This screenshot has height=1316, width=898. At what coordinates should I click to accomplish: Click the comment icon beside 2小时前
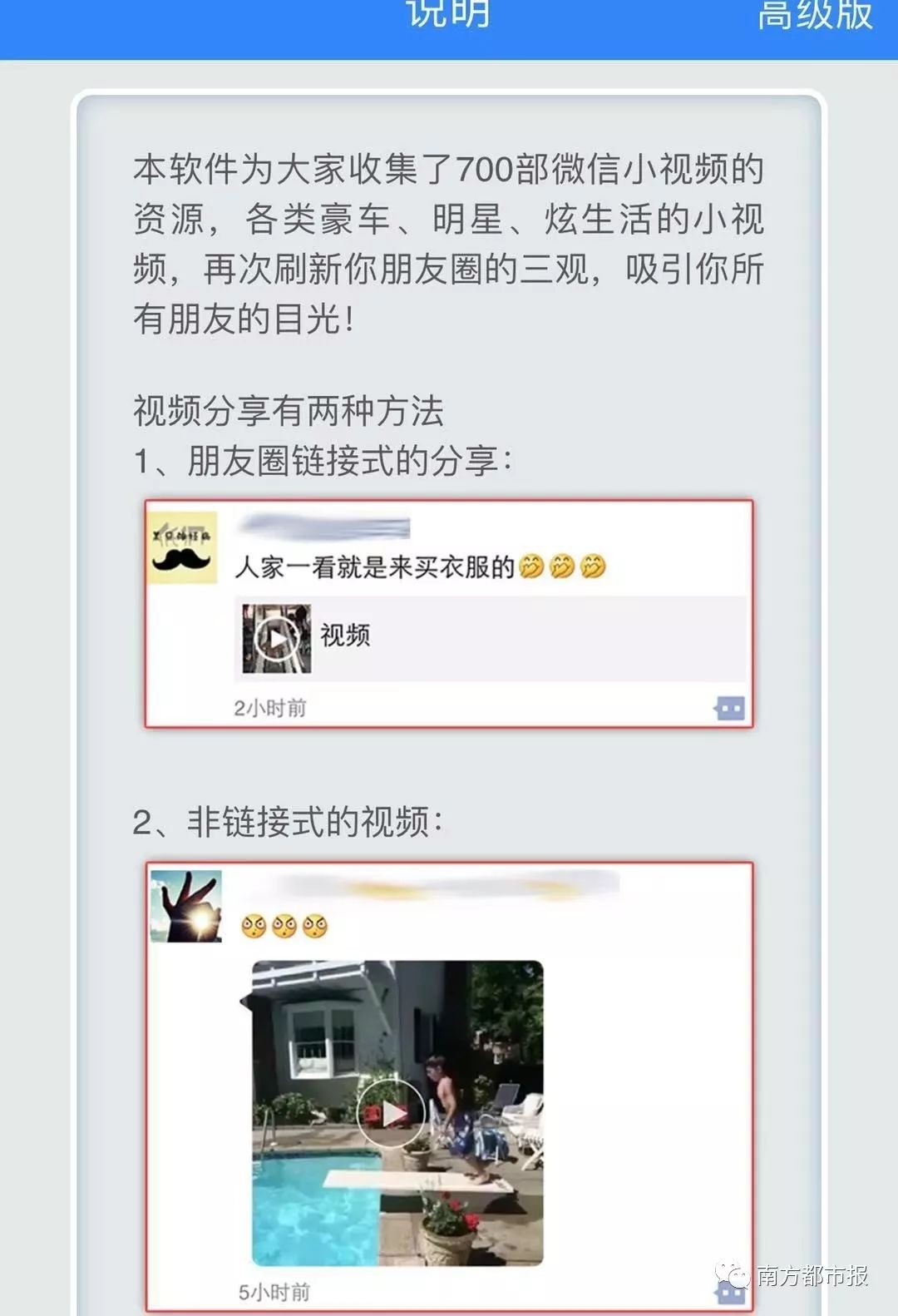coord(730,709)
